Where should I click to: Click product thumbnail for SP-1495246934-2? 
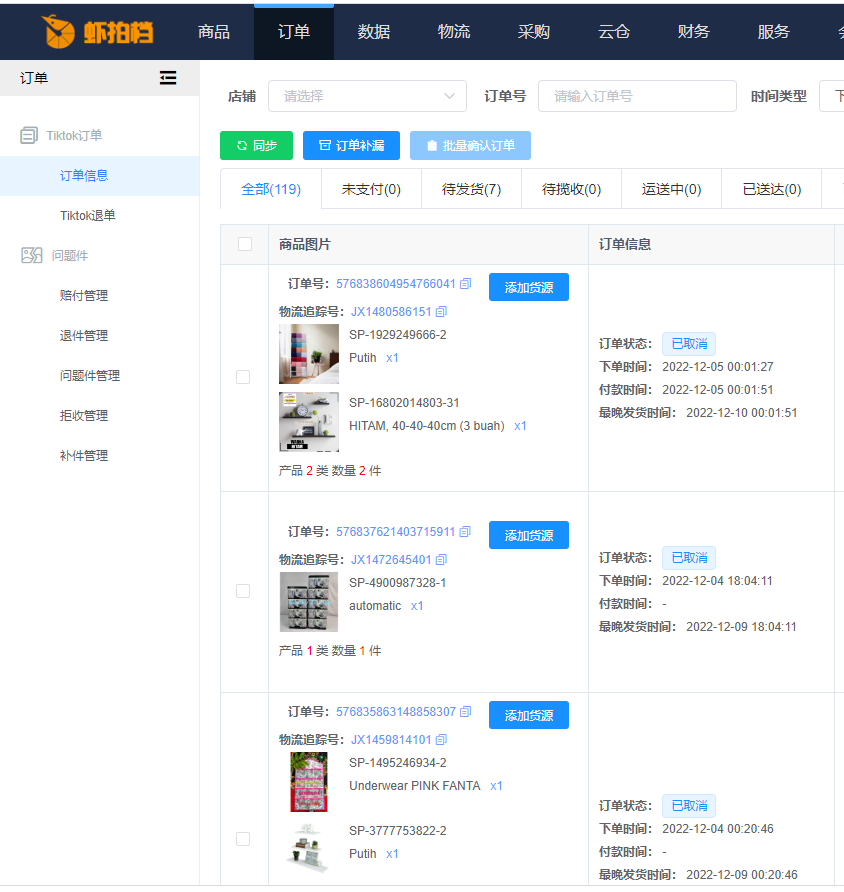coord(309,782)
